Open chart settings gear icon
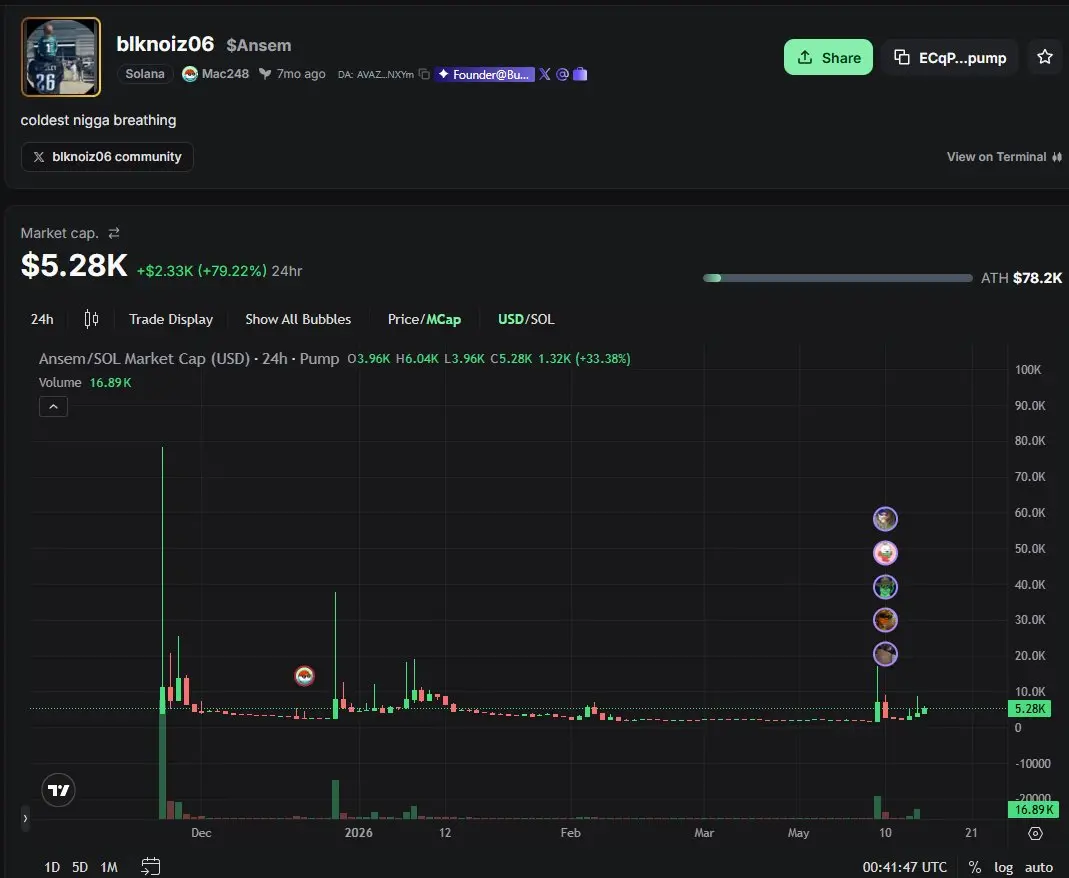Viewport: 1069px width, 878px height. [1035, 833]
